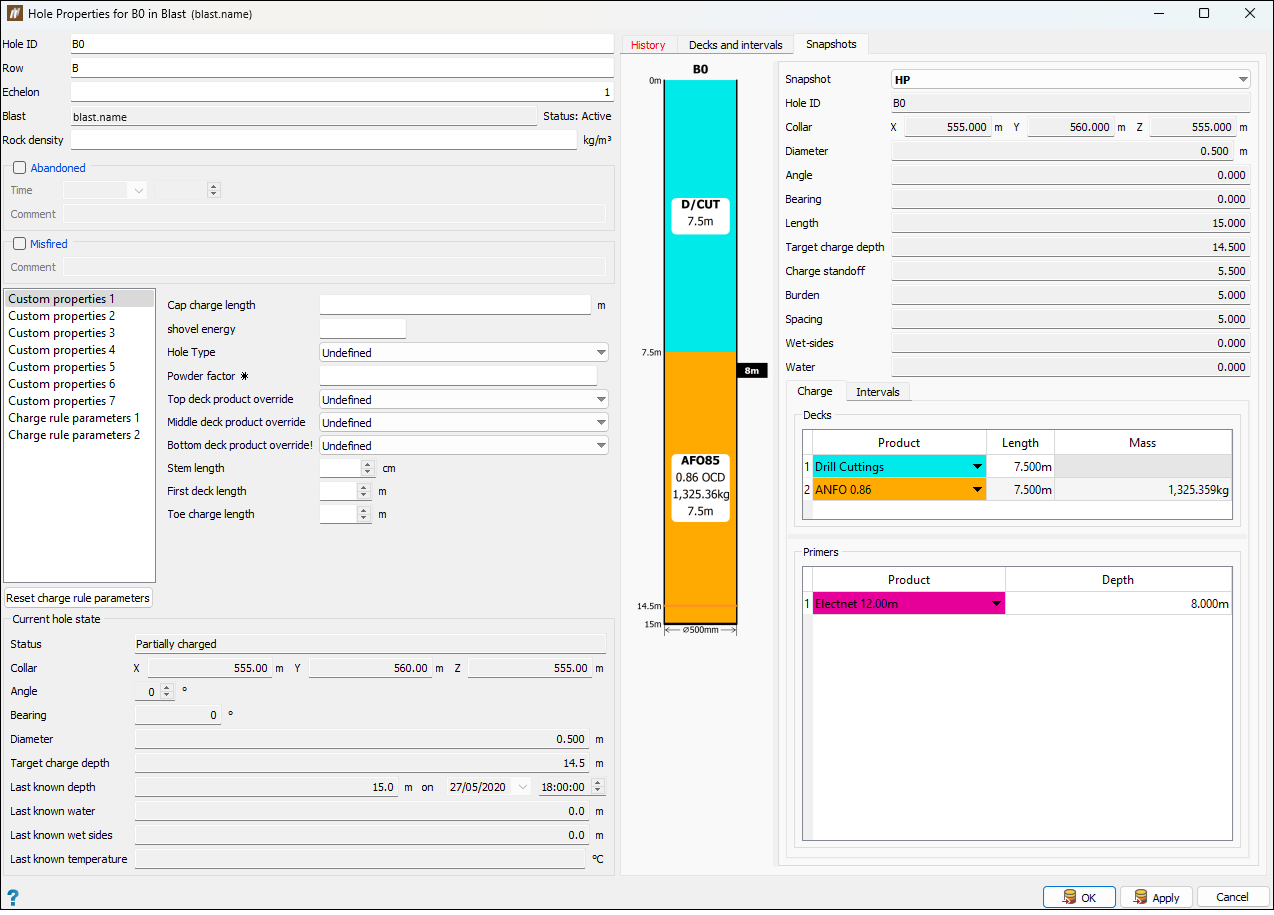Switch to Decks and intervals tab

(735, 45)
